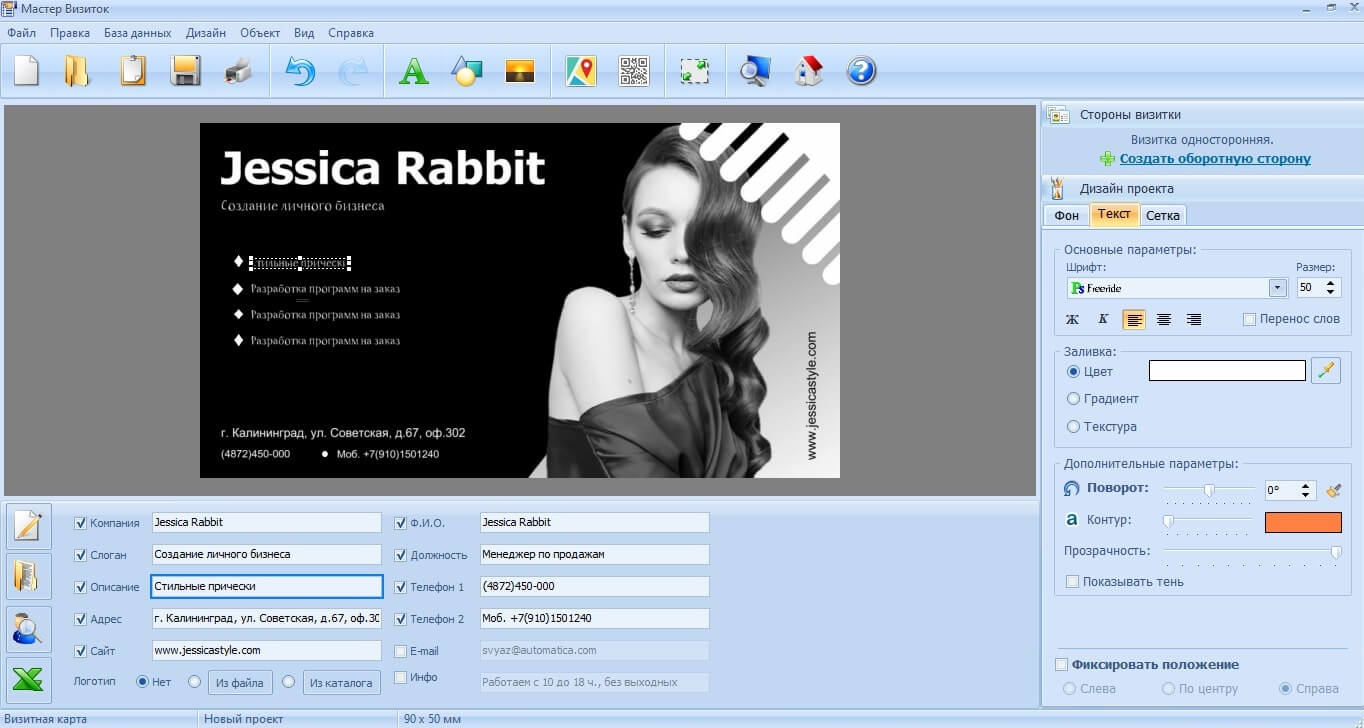
Task: Enable the Показывать тень checkbox
Action: click(1073, 582)
